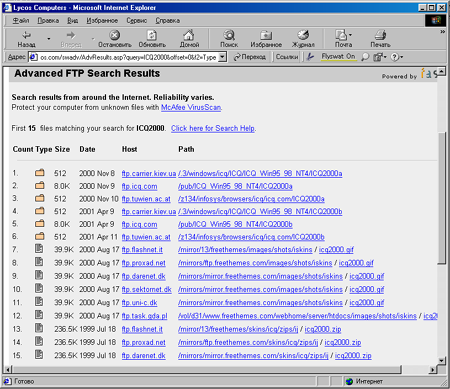Open ftp.uni-c.dk host link
450x389 pixels.
[x=139, y=303]
